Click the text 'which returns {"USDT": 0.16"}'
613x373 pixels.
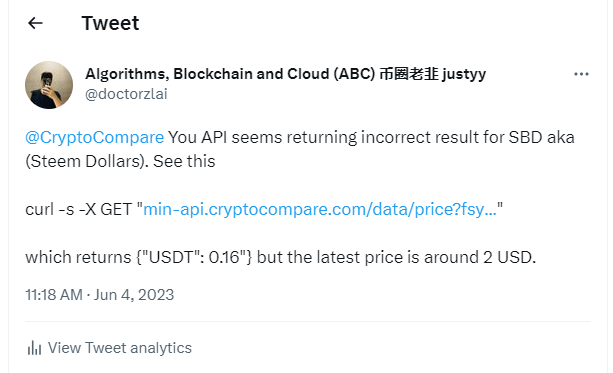(x=139, y=257)
